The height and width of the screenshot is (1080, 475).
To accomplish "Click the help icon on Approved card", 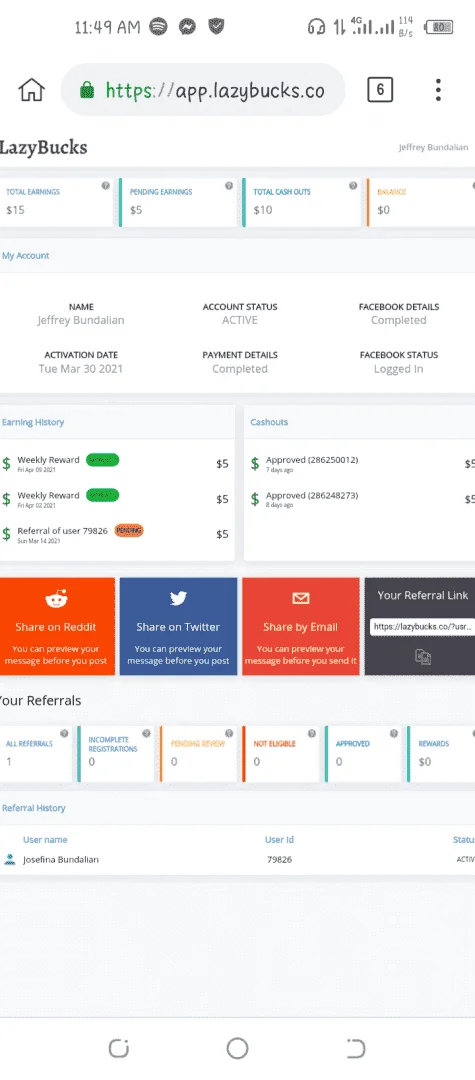I will click(x=394, y=734).
